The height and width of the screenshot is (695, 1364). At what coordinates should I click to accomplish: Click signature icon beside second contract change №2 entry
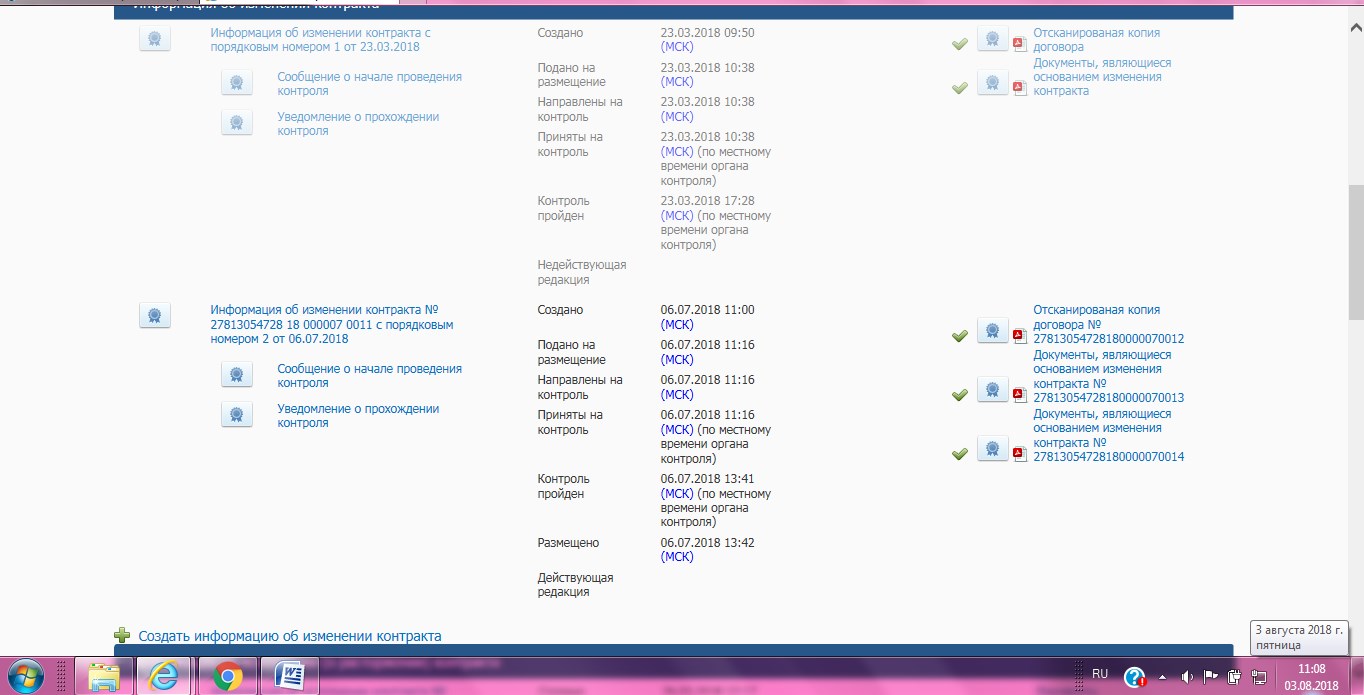coord(154,316)
